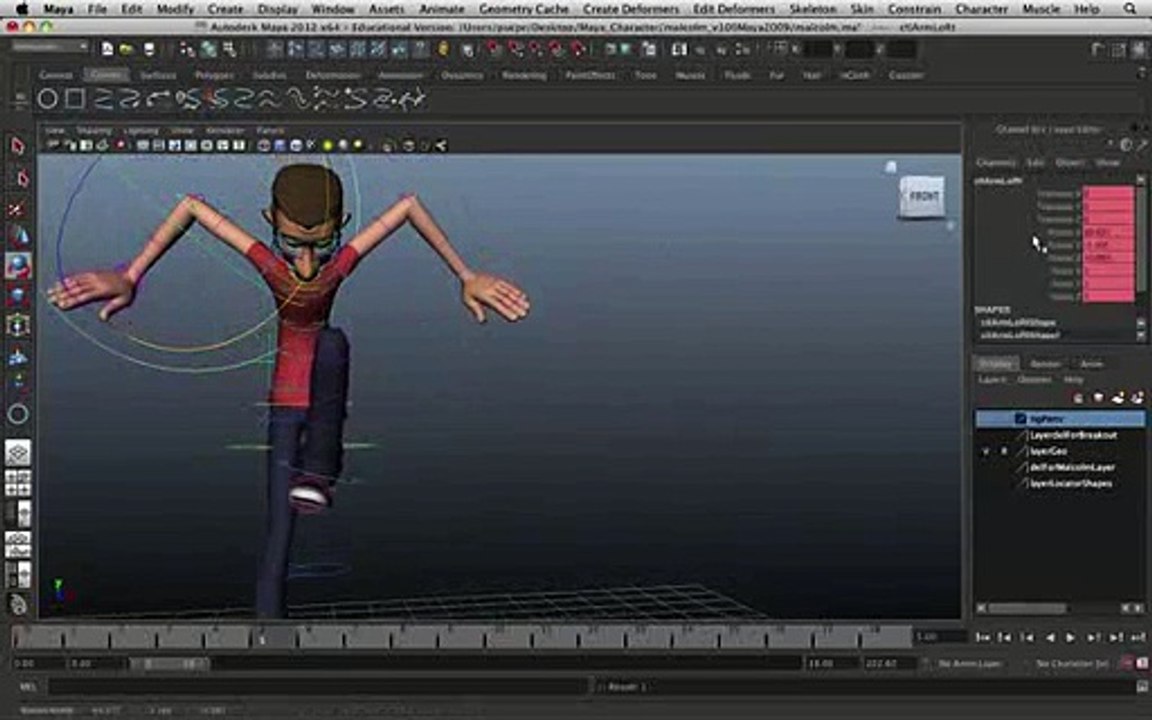Toggle visibility of layerLocatorShapes layer
Screen dimensions: 1152x720
click(986, 483)
